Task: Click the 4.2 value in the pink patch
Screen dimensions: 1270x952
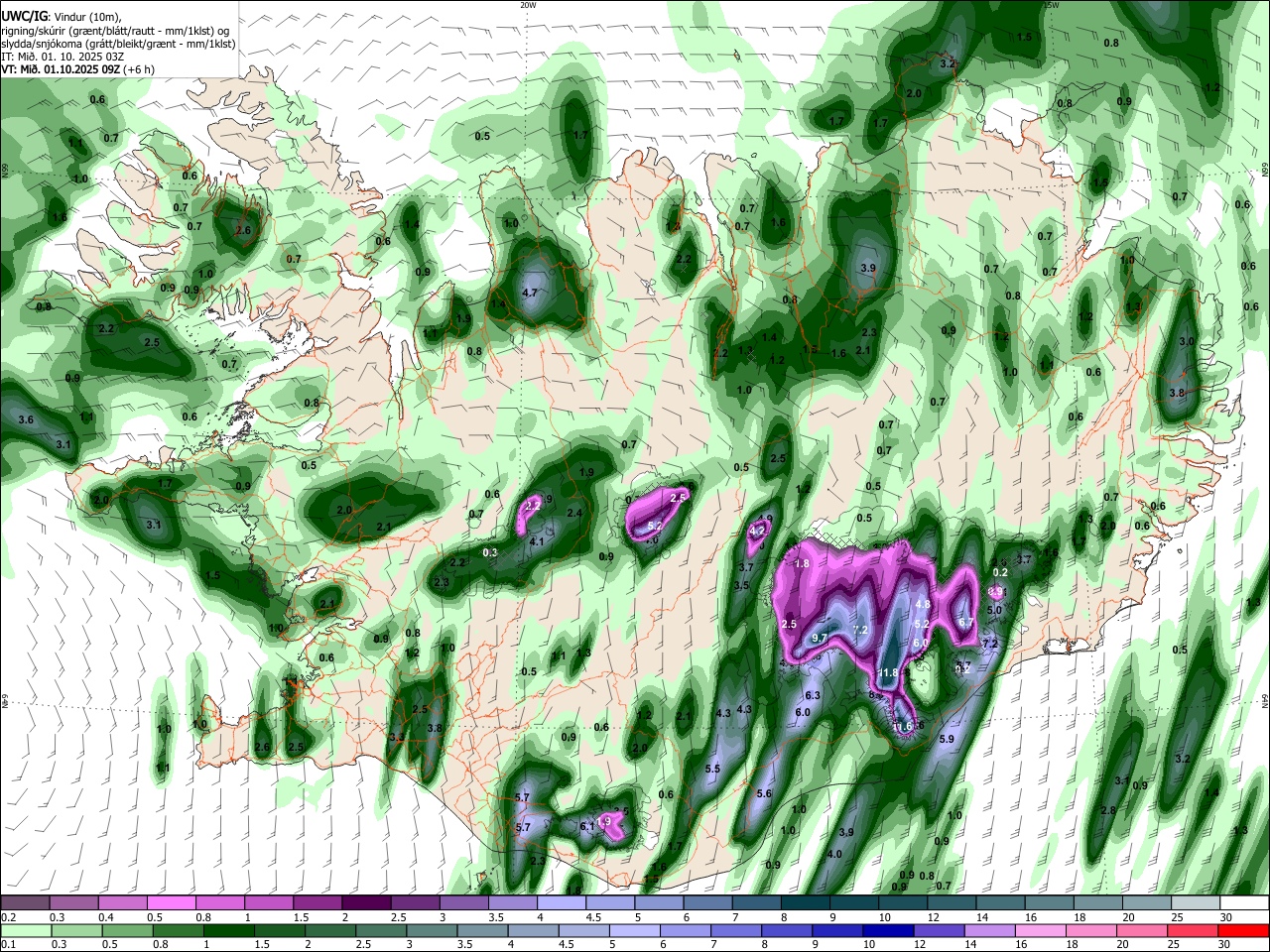Action: click(x=758, y=532)
